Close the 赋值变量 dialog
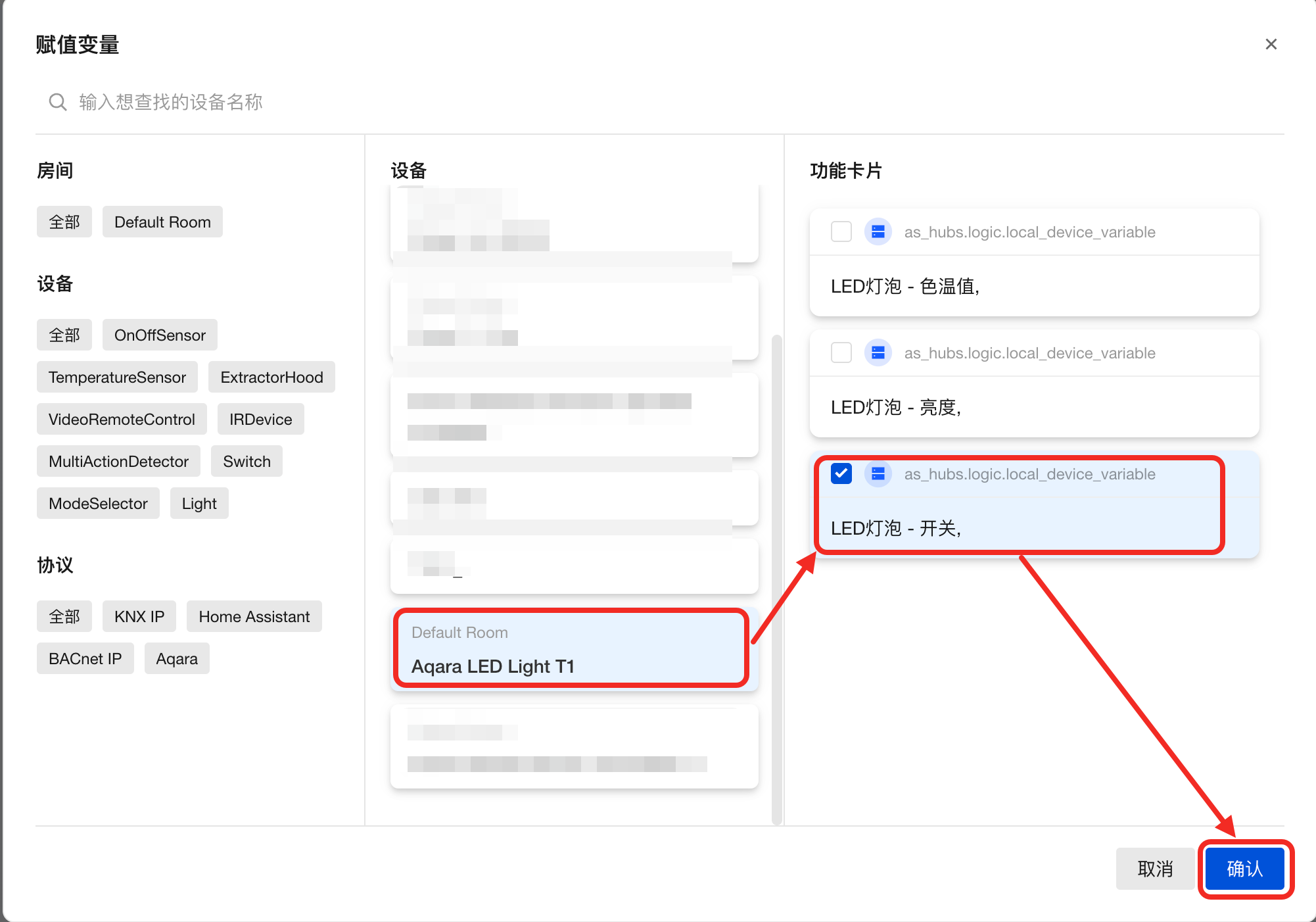The width and height of the screenshot is (1316, 922). coord(1271,44)
